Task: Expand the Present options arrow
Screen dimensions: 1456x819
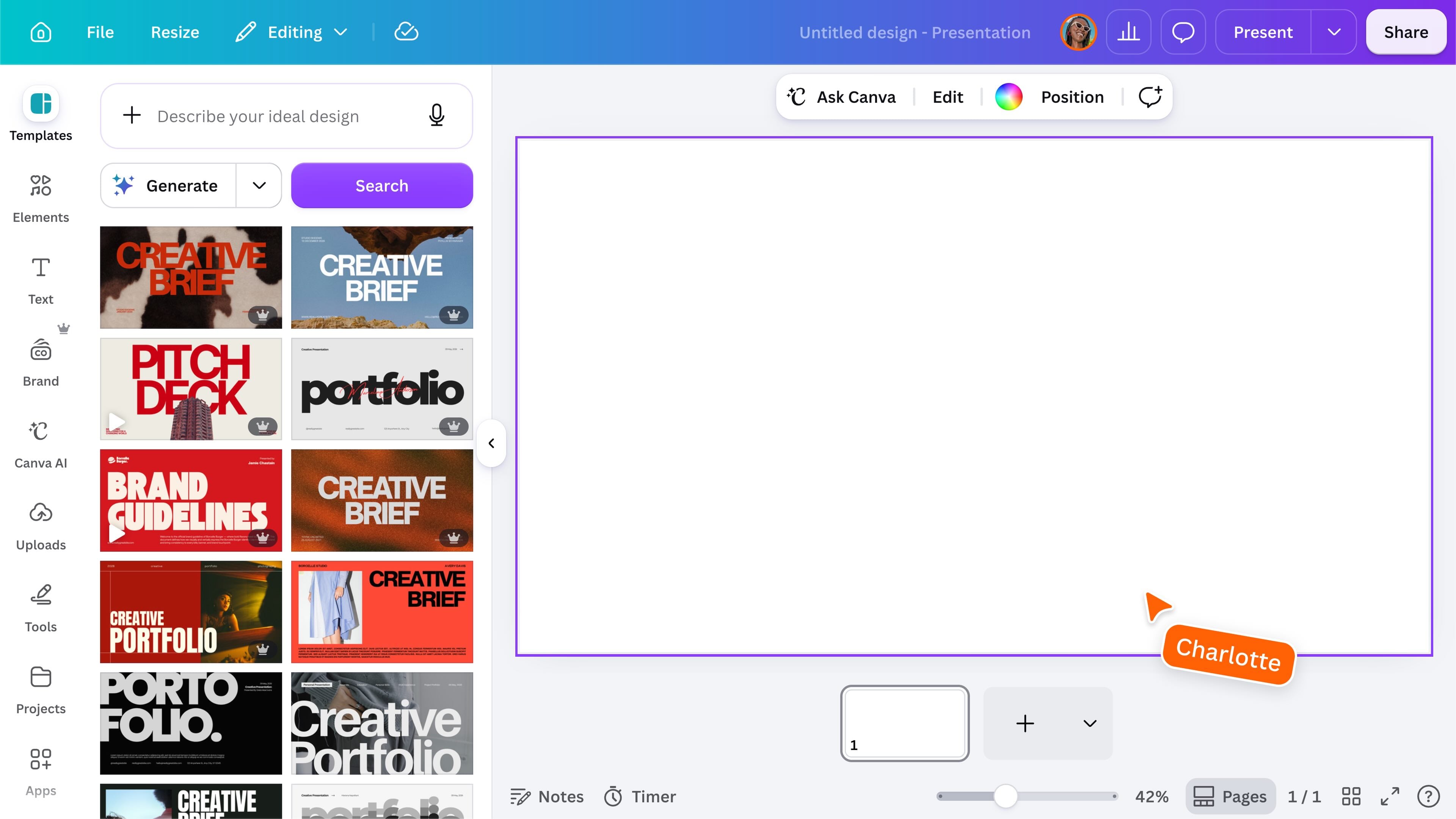Action: [x=1334, y=32]
